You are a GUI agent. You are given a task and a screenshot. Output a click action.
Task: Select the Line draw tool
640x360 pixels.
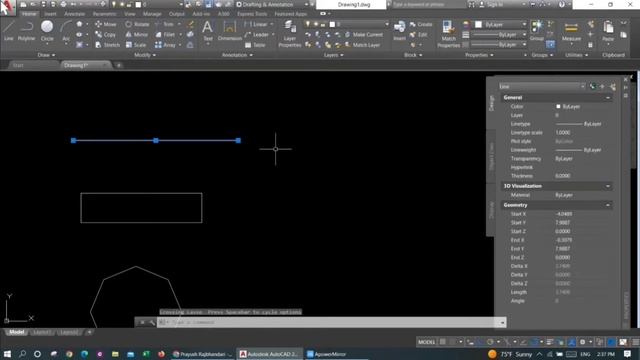coord(9,31)
